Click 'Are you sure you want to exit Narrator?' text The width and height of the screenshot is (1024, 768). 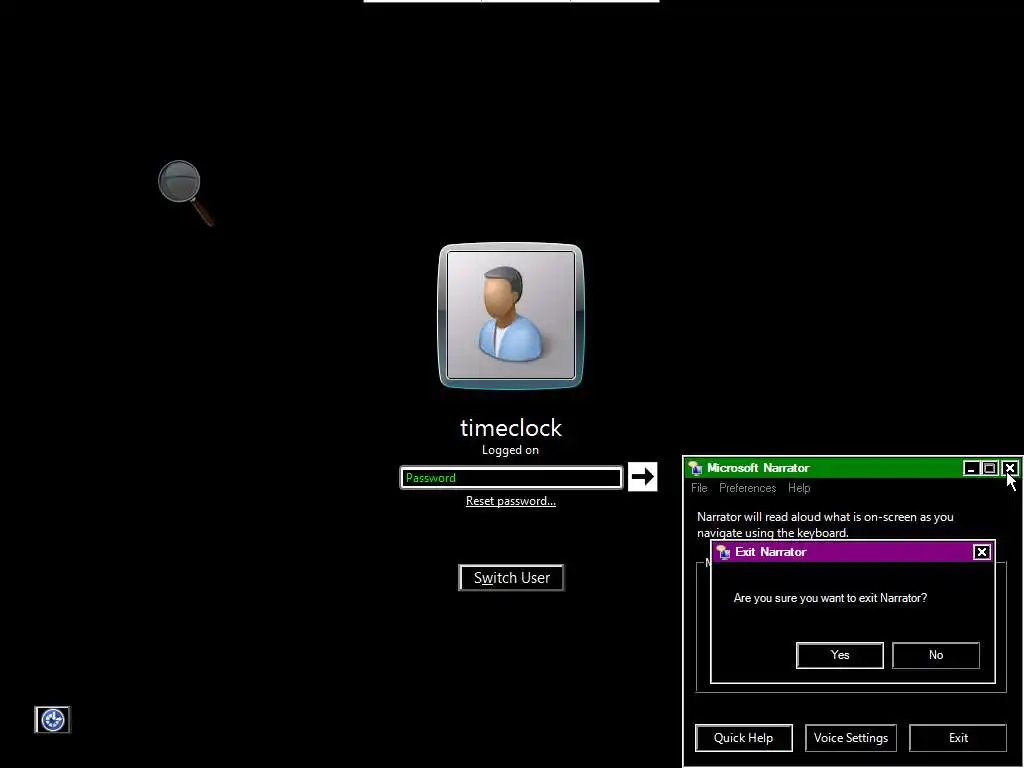(x=830, y=598)
